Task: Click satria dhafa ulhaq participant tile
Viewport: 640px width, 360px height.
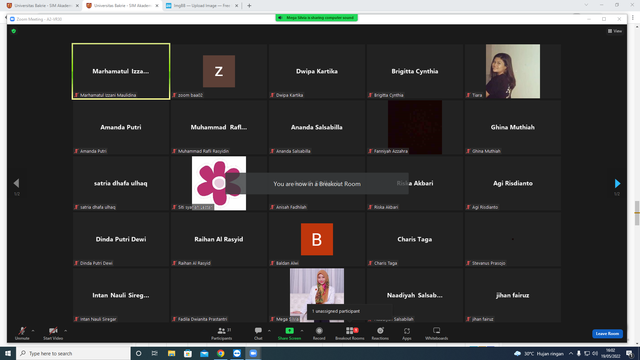Action: tap(121, 183)
